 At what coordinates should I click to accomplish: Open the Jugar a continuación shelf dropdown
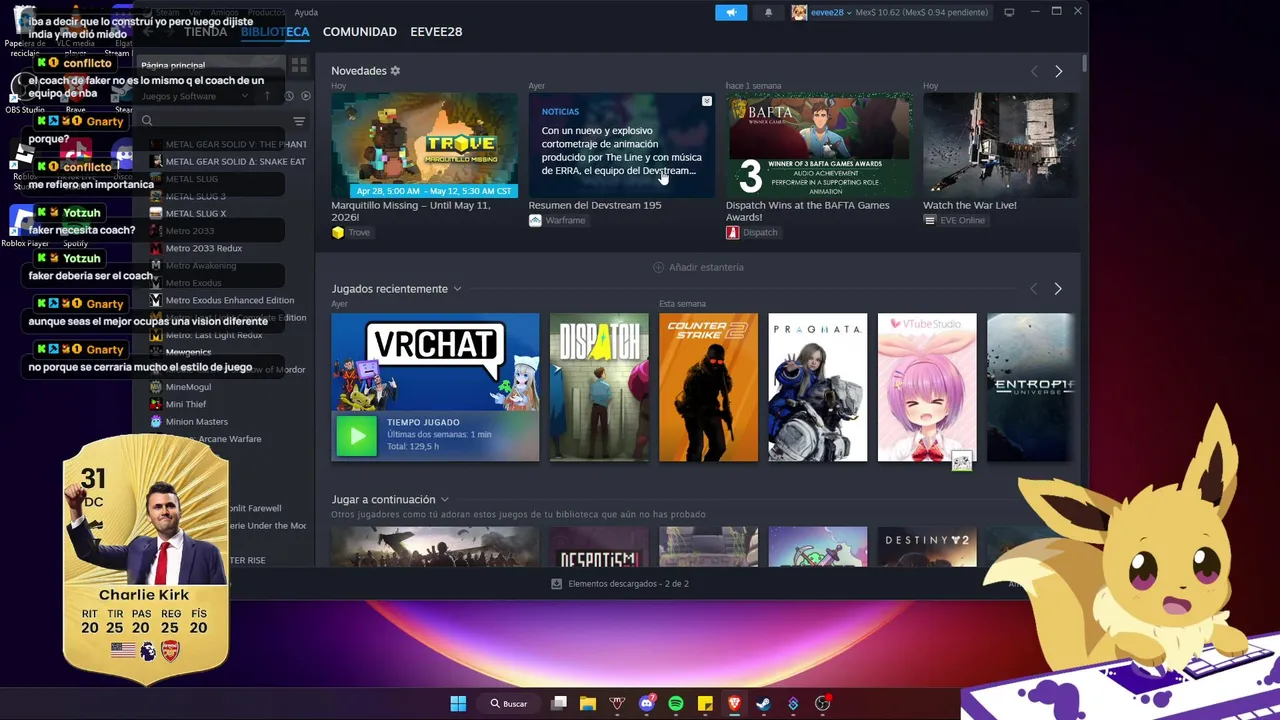[444, 500]
